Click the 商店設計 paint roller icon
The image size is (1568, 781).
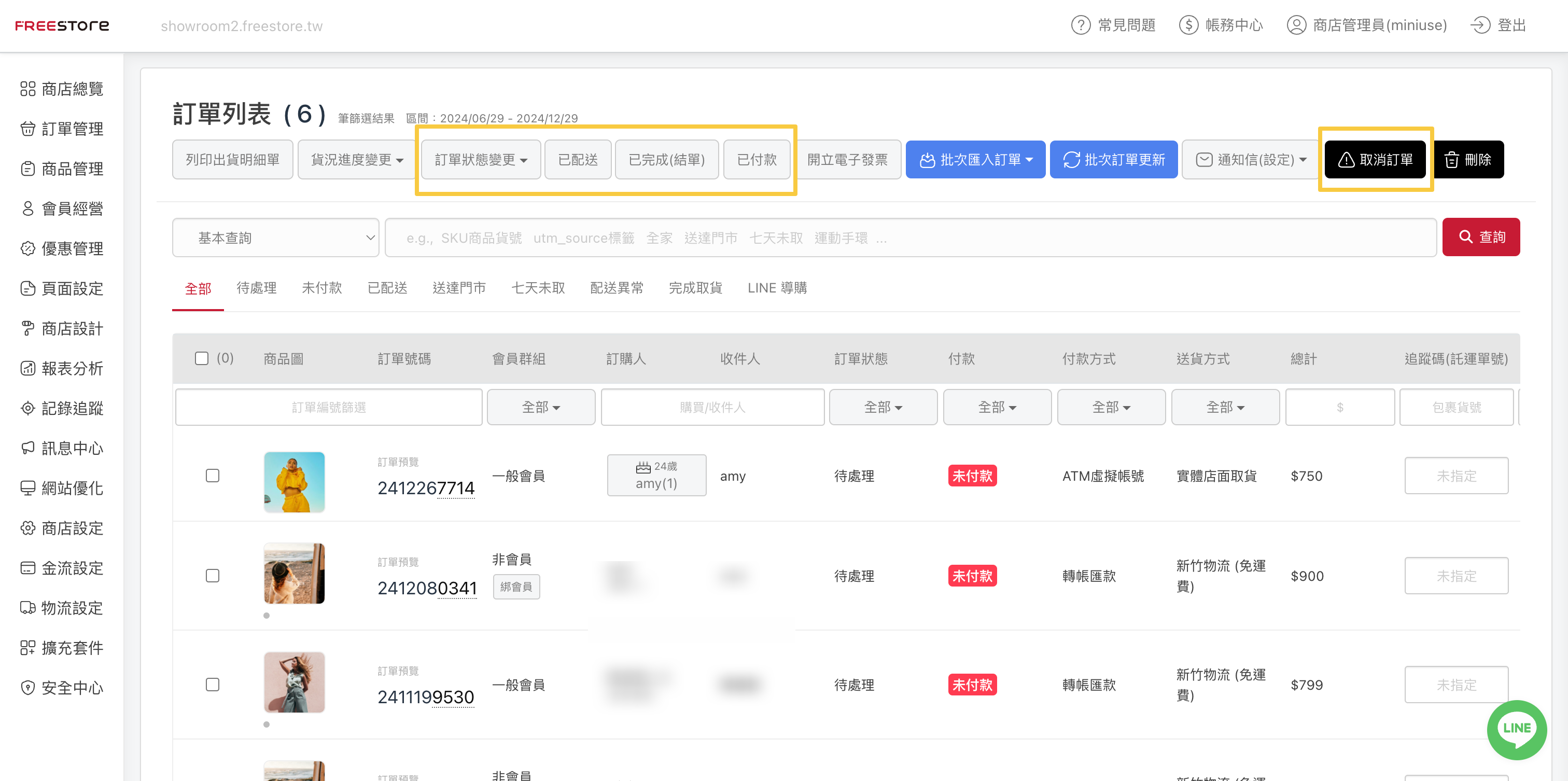pos(27,329)
